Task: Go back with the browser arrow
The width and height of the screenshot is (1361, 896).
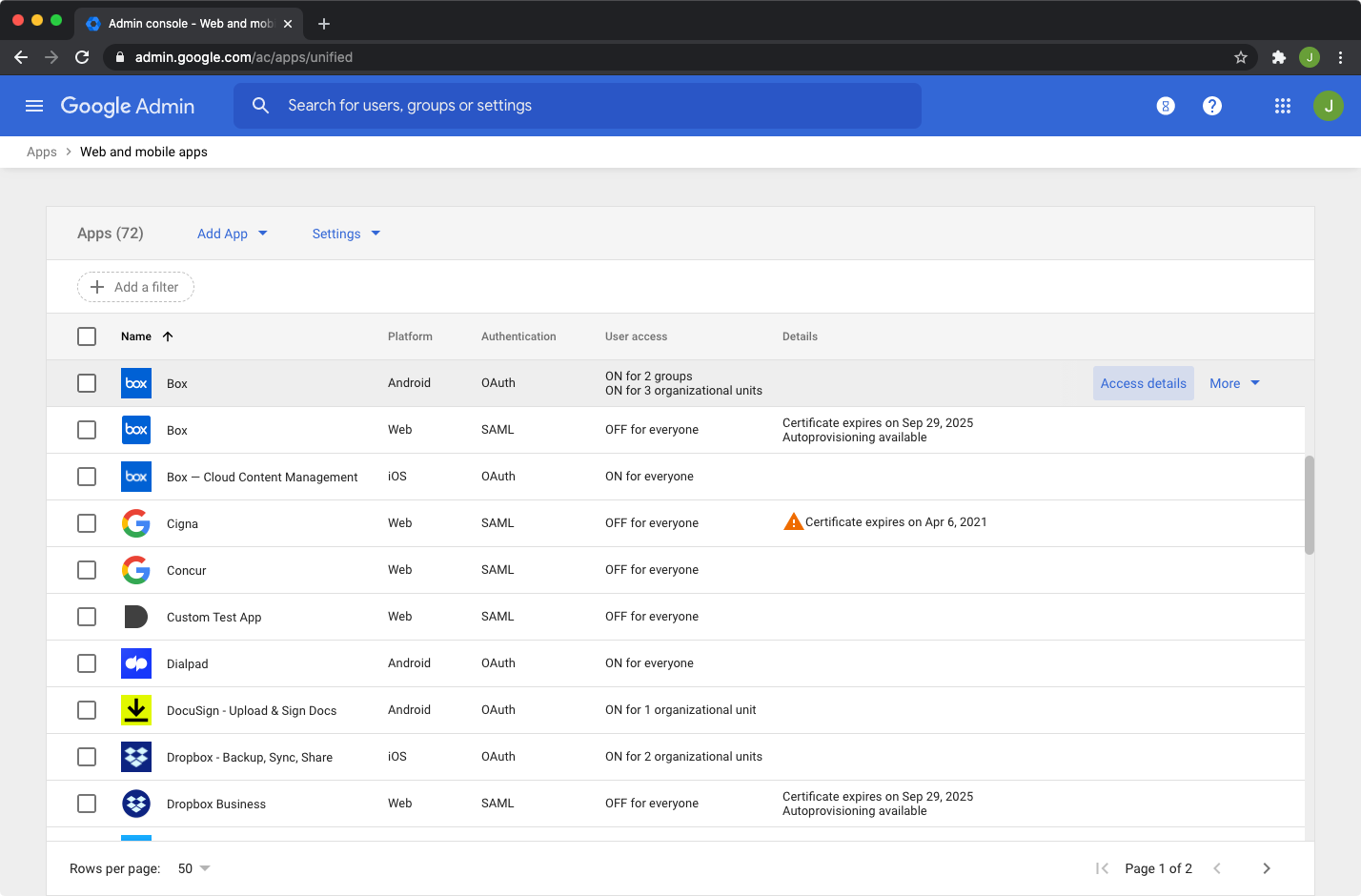Action: [21, 57]
